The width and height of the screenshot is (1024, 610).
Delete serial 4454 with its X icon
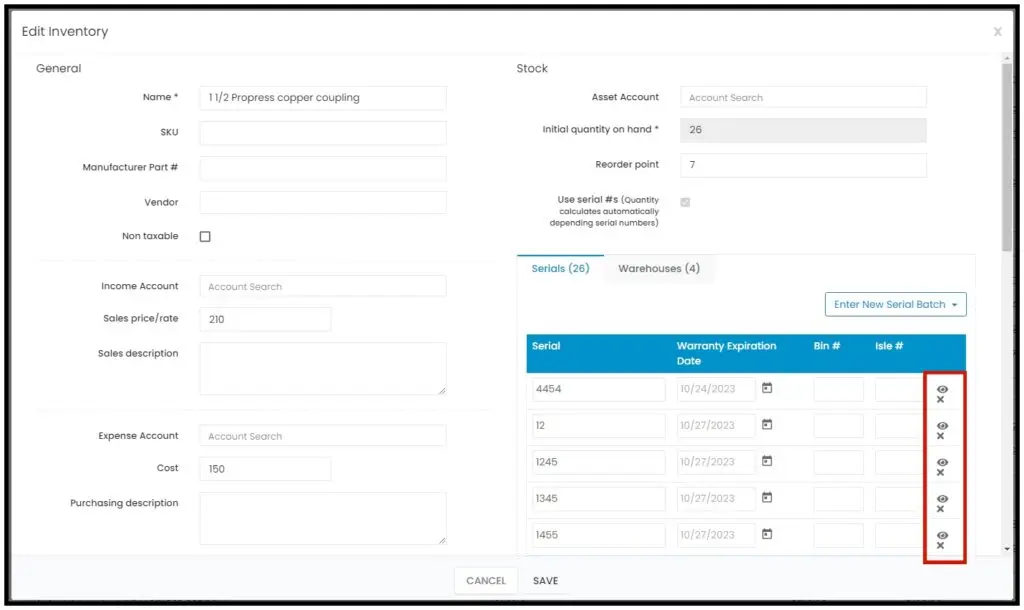tap(940, 400)
